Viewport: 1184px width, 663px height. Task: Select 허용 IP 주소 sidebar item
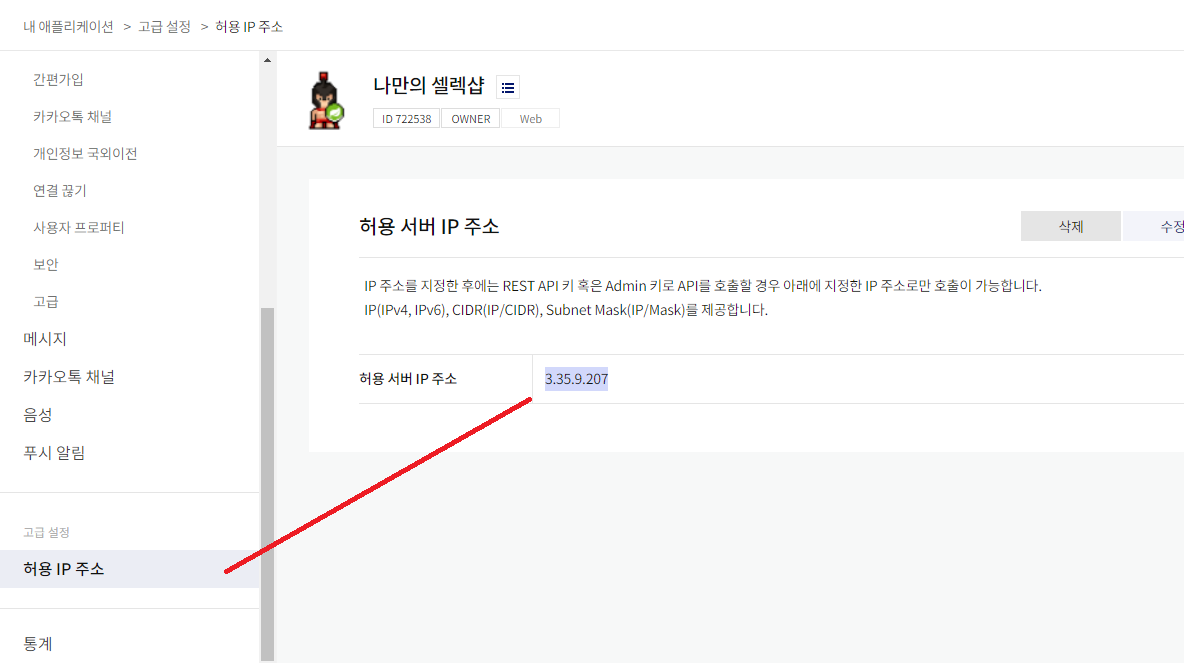pyautogui.click(x=129, y=569)
